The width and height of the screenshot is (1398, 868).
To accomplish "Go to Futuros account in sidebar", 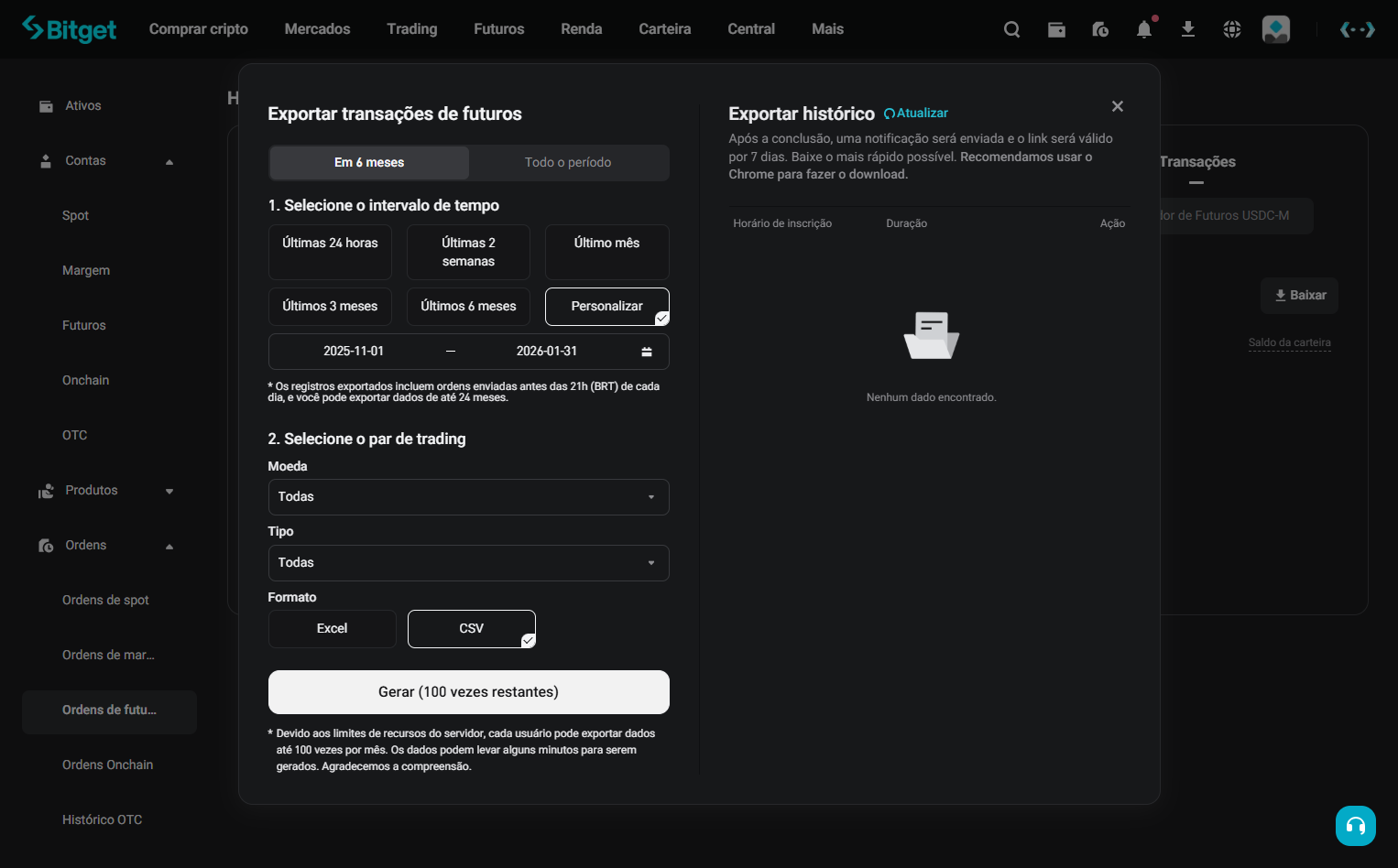I will tap(84, 325).
